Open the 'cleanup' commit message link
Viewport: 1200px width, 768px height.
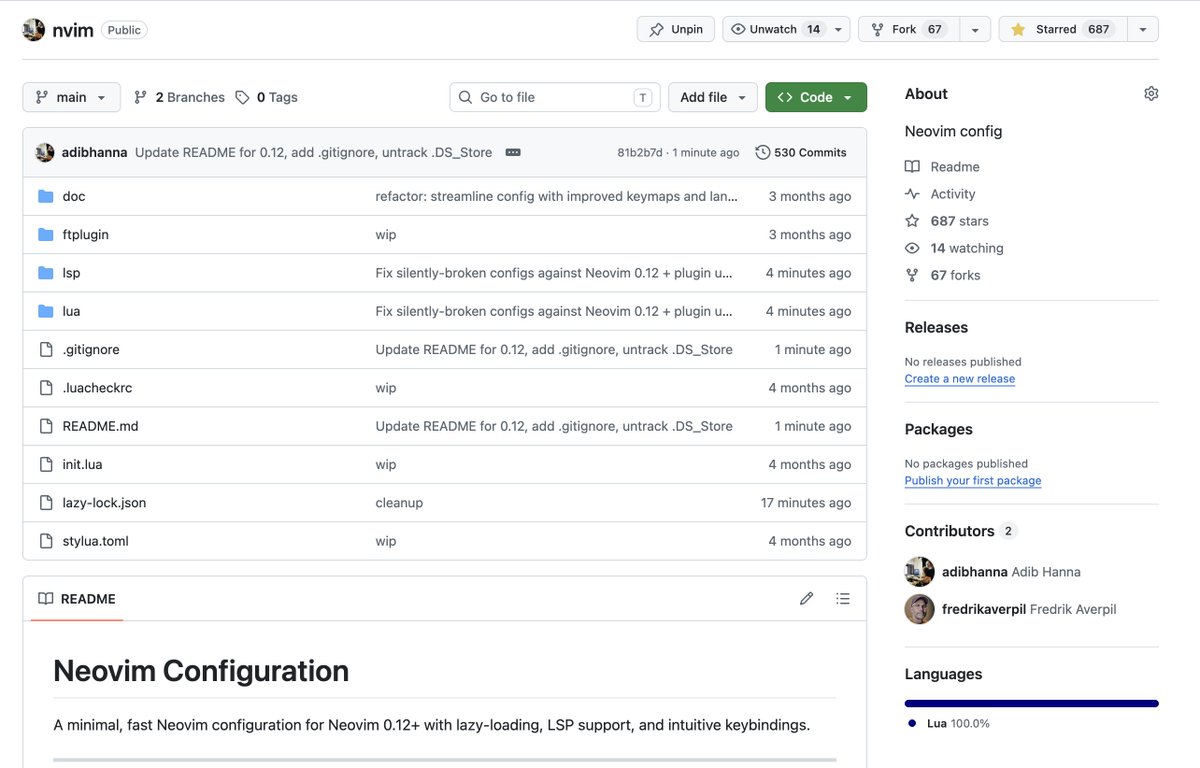click(399, 503)
